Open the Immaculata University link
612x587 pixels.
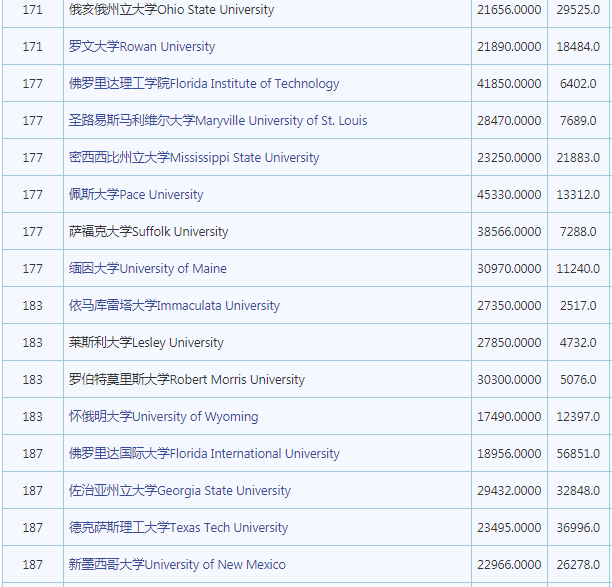click(x=174, y=306)
